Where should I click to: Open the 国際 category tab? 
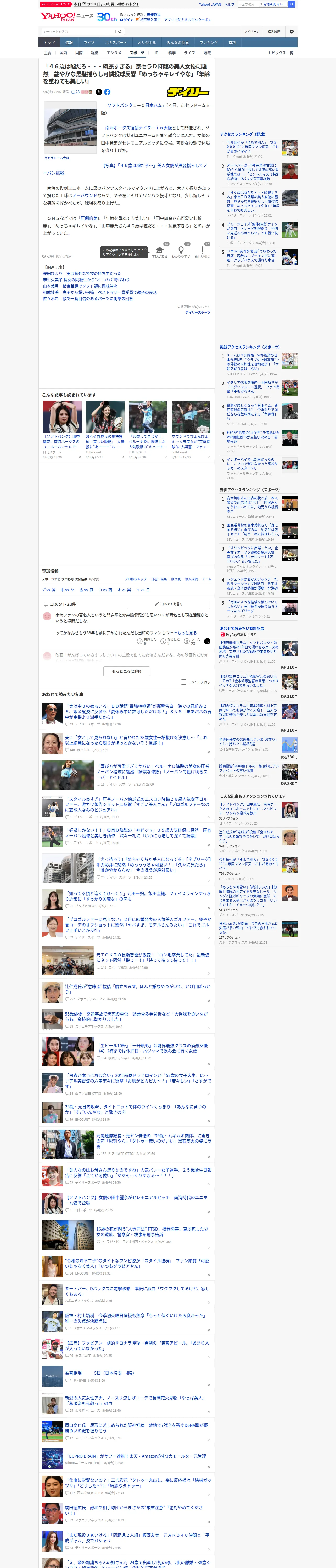79,53
